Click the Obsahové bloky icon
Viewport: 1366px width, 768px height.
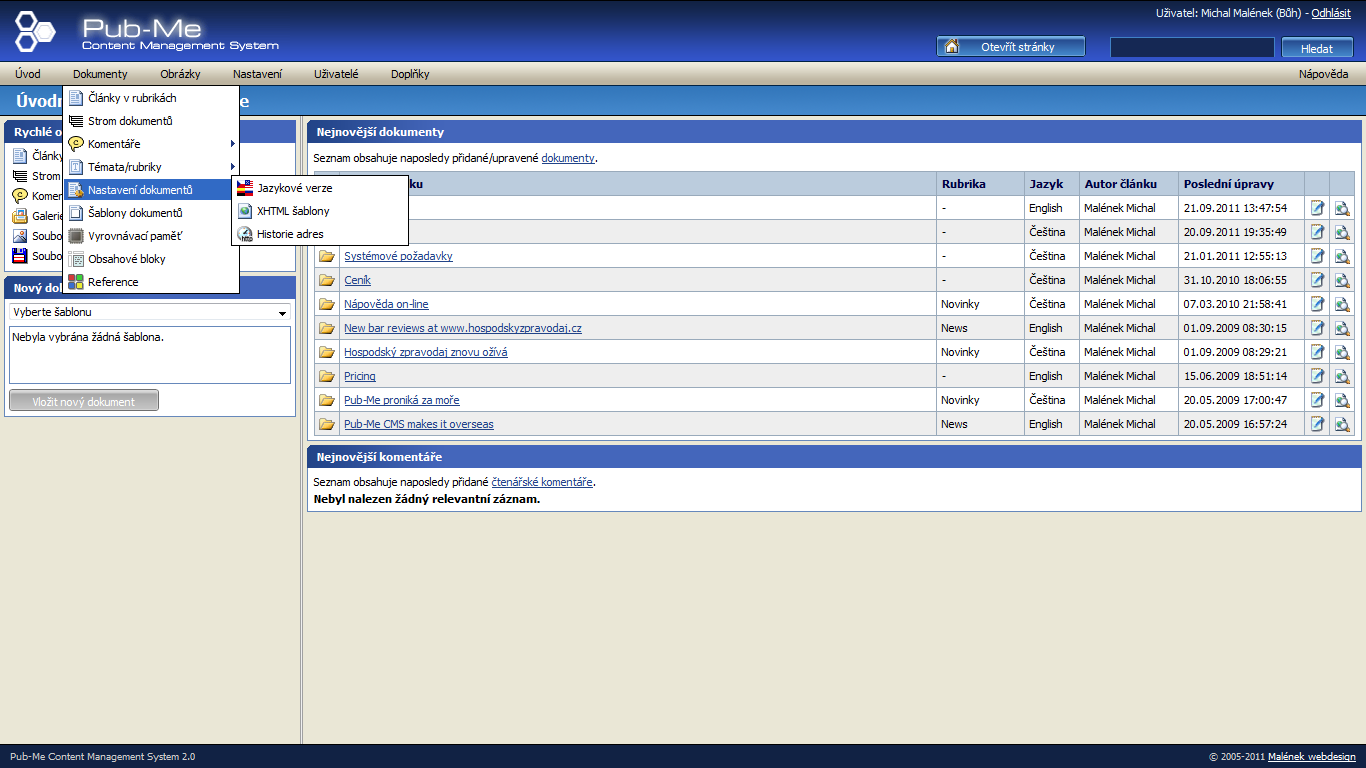click(76, 259)
